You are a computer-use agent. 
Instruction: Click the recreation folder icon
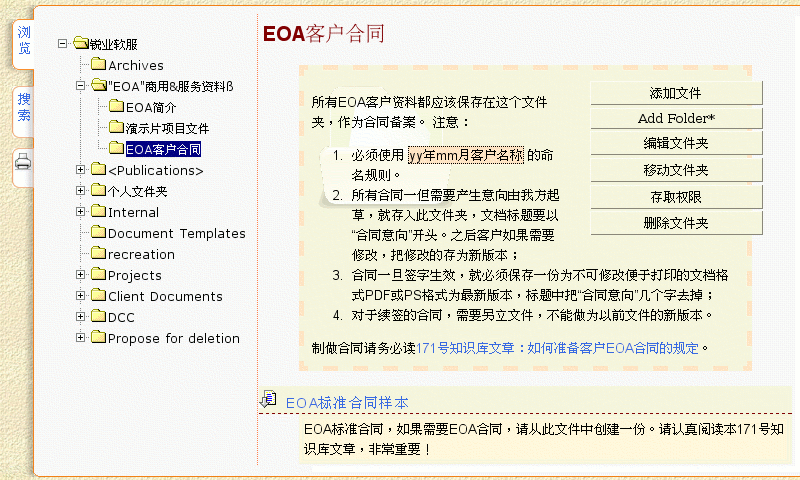[98, 254]
